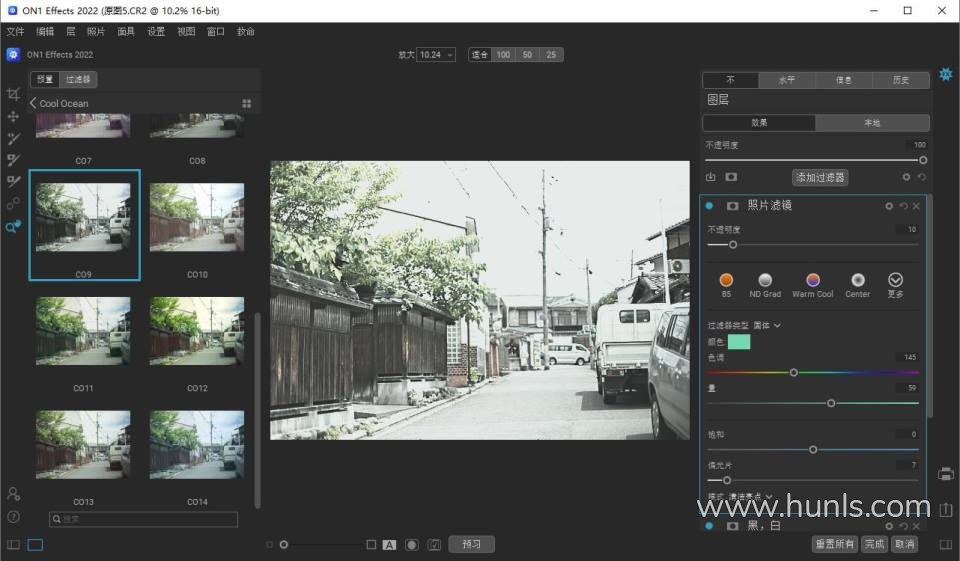The width and height of the screenshot is (960, 561).
Task: Open the 文件 menu
Action: [x=15, y=31]
